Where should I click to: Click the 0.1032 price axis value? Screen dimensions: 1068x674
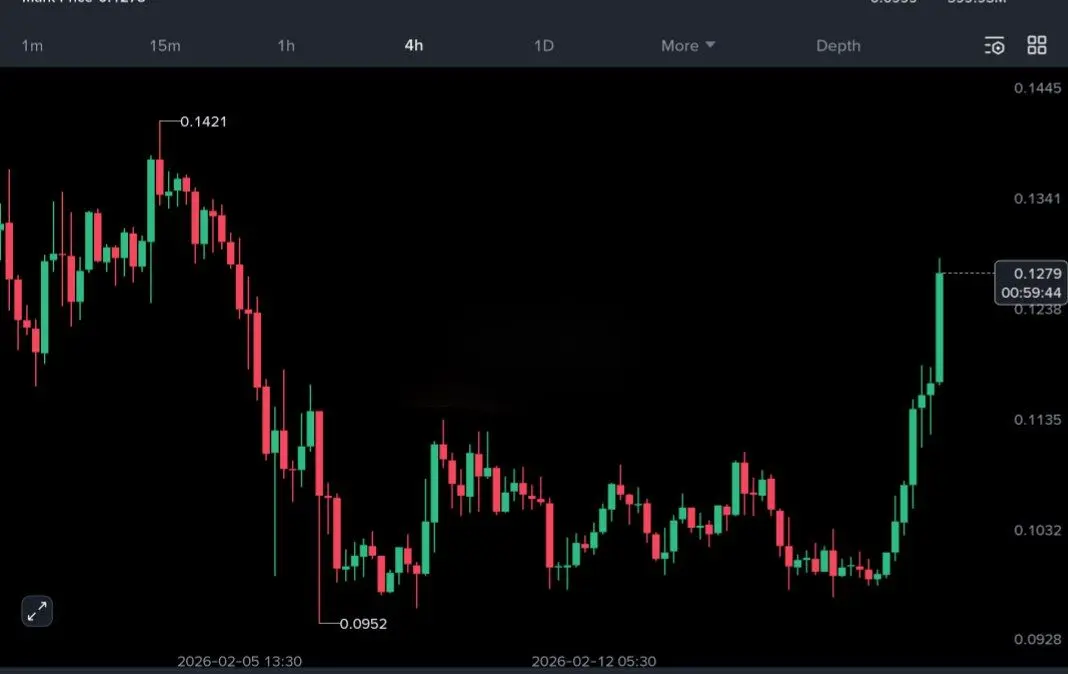[x=1037, y=530]
